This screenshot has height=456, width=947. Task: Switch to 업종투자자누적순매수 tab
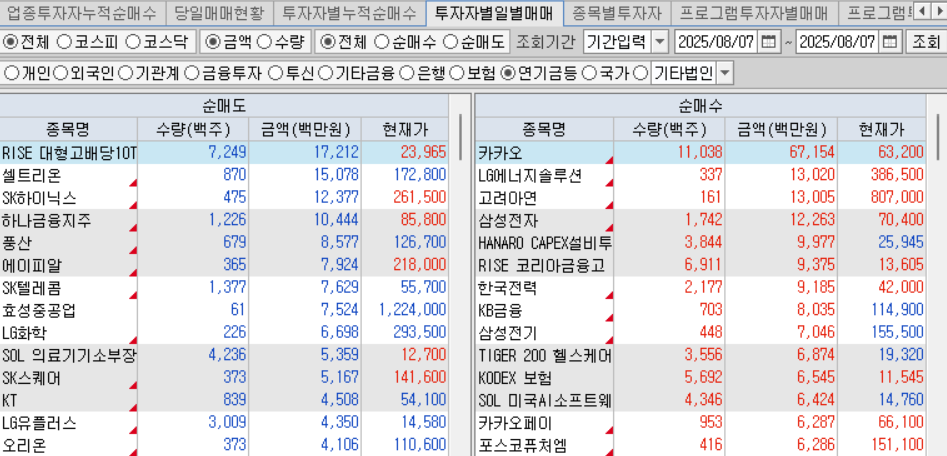click(83, 11)
